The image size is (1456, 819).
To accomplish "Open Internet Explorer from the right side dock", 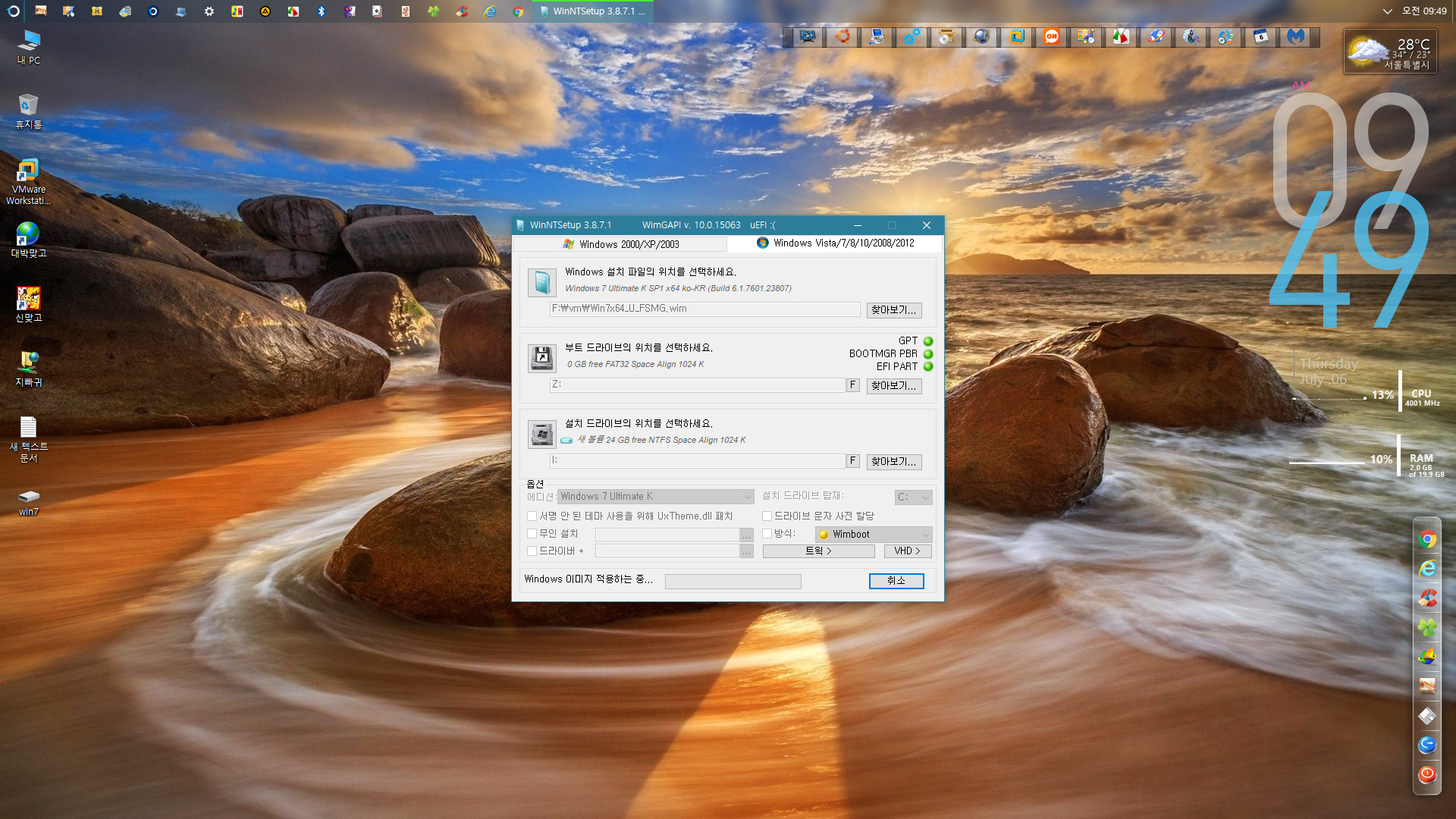I will coord(1427,569).
